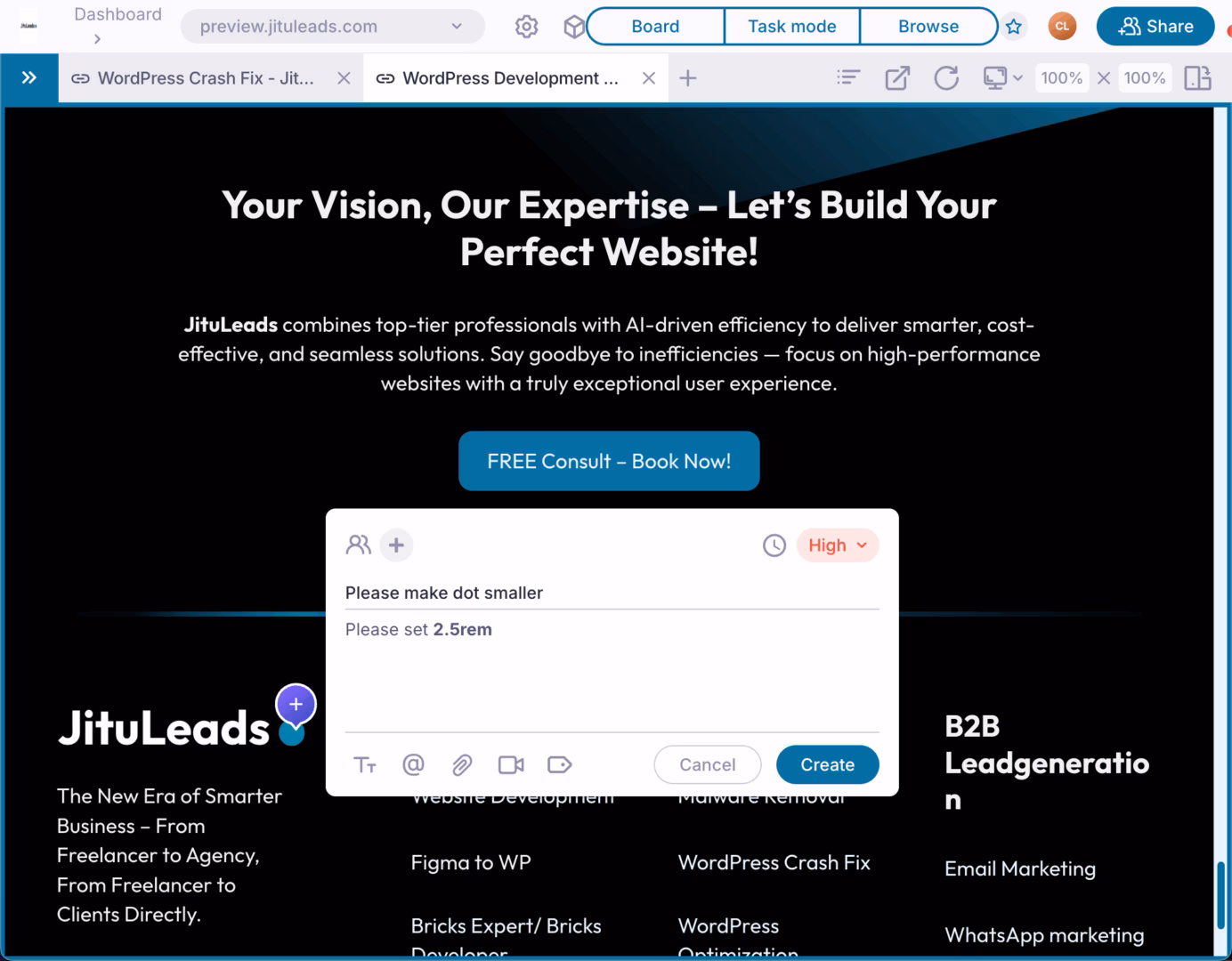Open page in external window
This screenshot has height=961, width=1232.
[x=897, y=78]
